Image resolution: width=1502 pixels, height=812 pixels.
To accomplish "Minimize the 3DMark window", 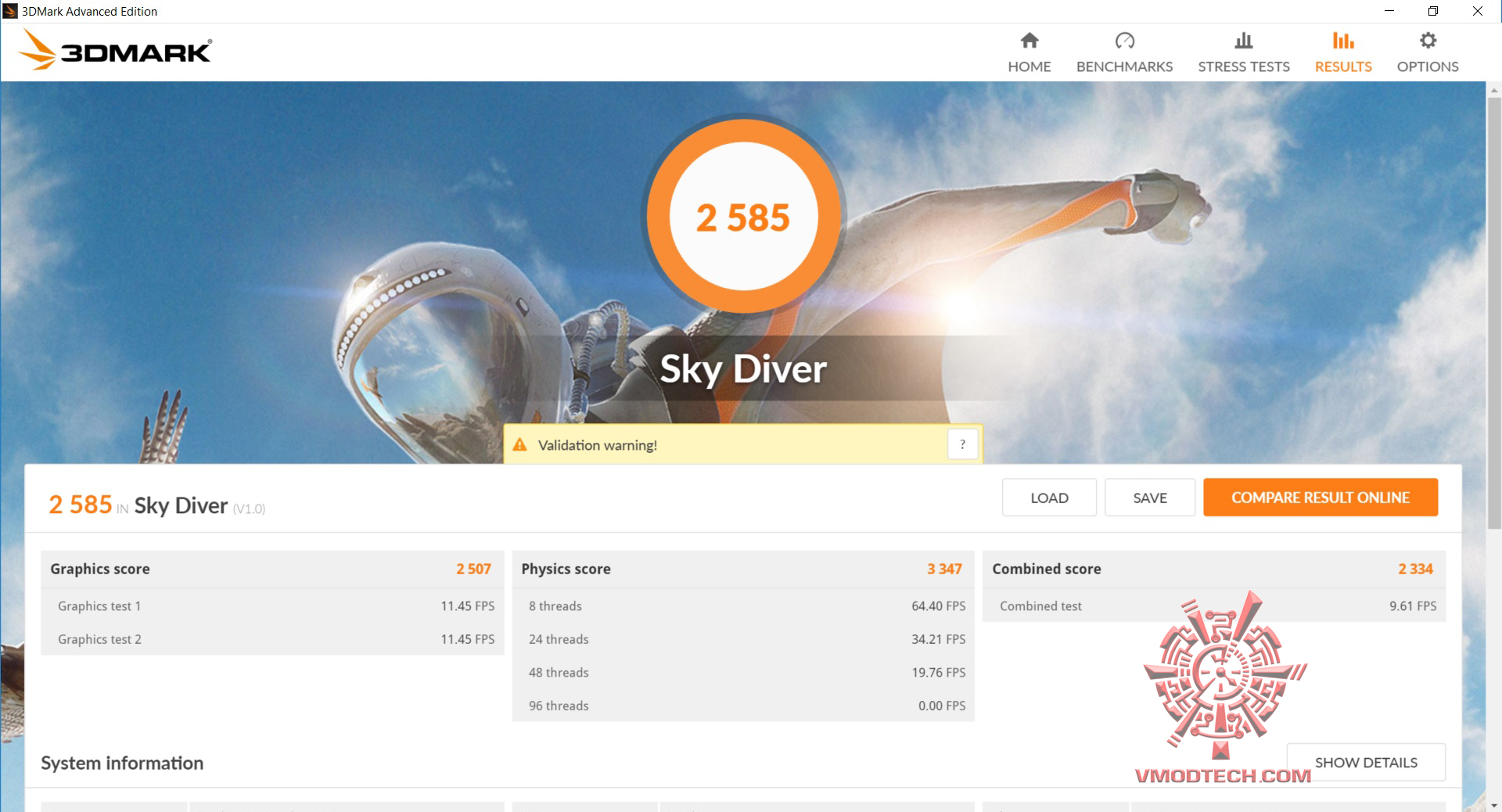I will tap(1389, 11).
